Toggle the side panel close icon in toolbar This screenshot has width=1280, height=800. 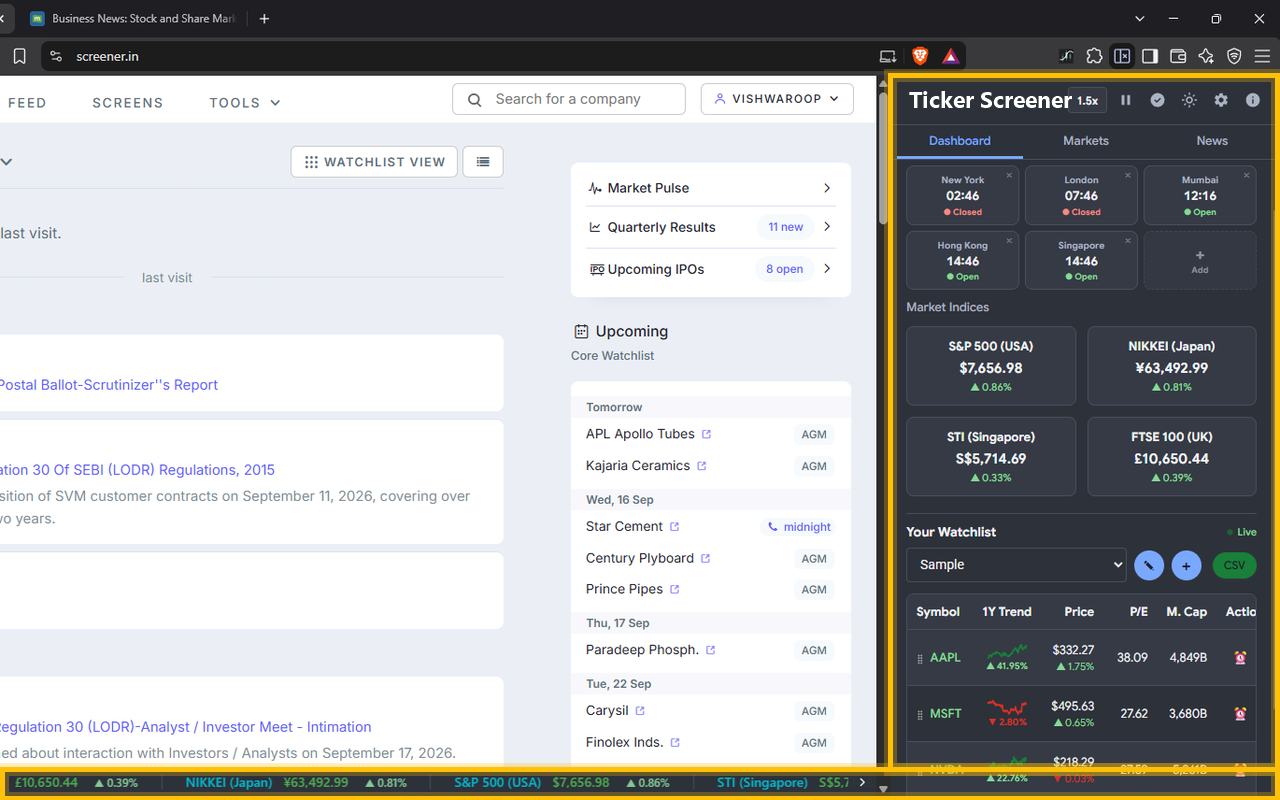tap(1123, 56)
